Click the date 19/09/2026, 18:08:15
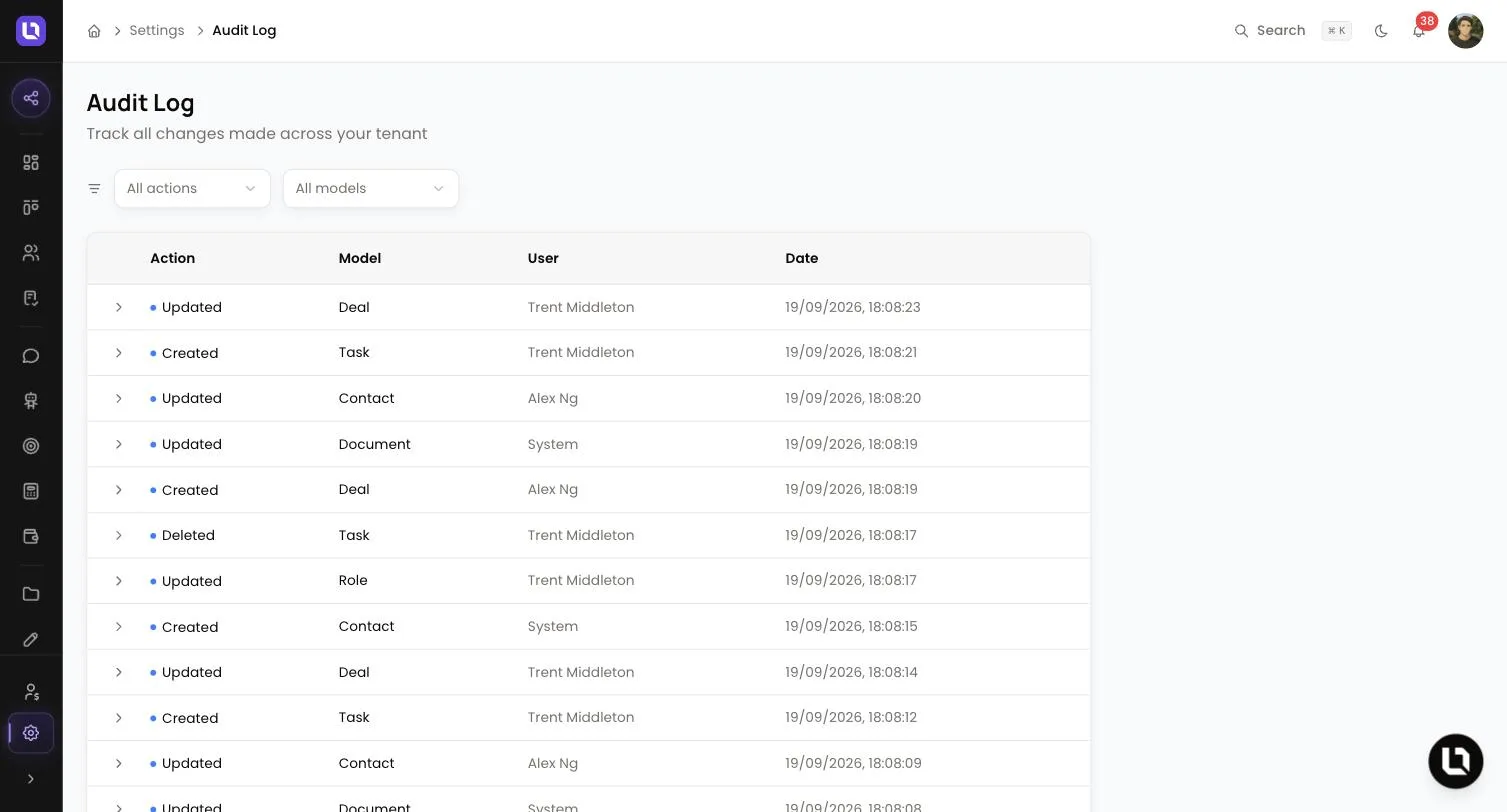 (x=851, y=626)
